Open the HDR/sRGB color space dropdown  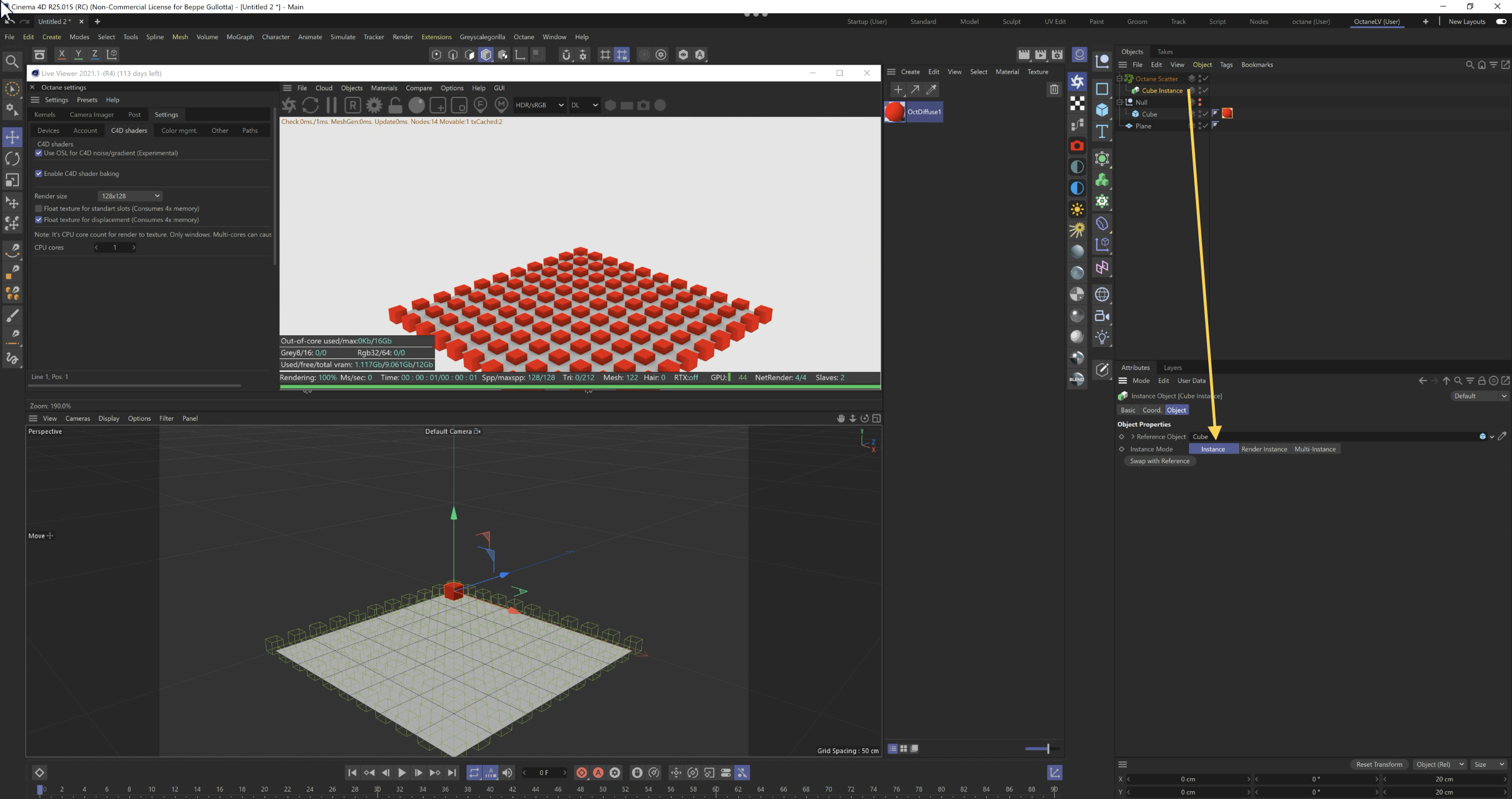pos(539,105)
